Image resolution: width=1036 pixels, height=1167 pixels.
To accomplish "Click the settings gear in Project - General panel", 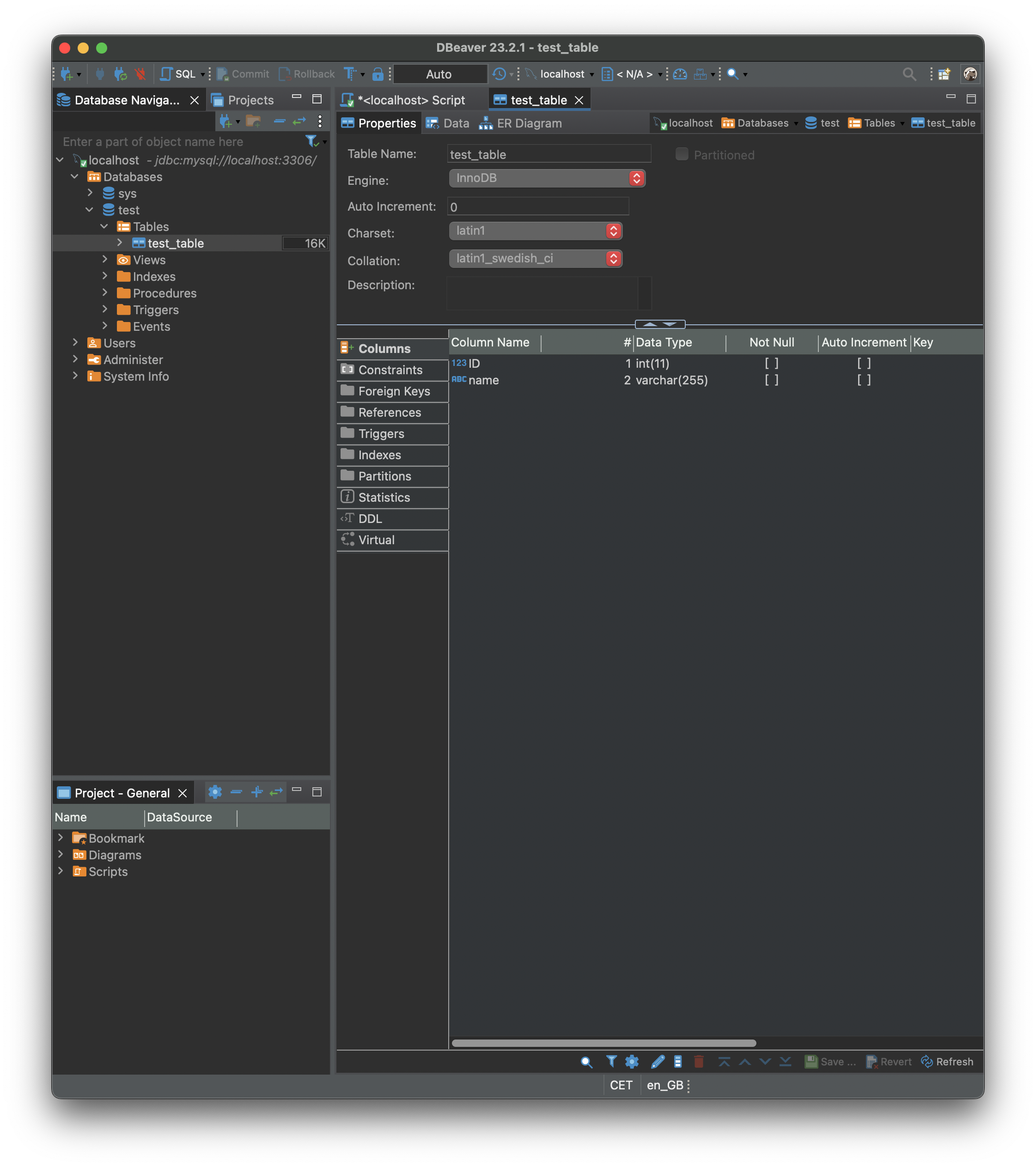I will [215, 792].
